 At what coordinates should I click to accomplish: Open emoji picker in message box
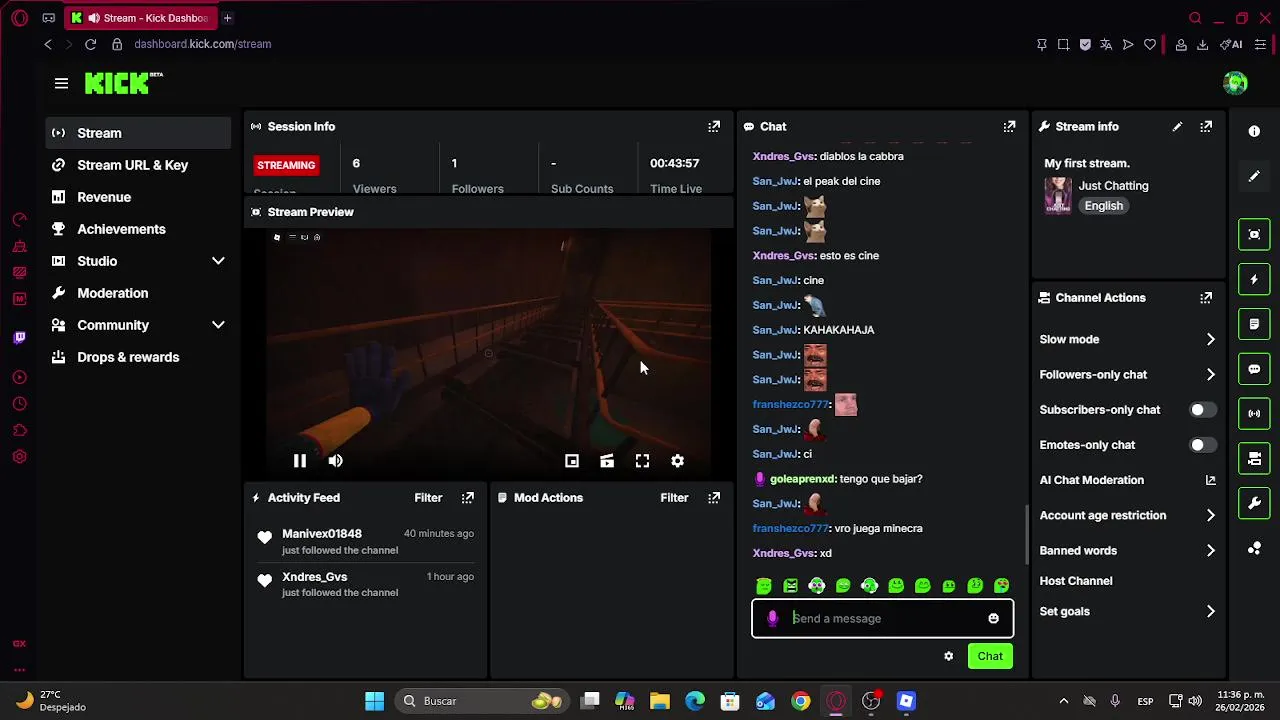[993, 619]
